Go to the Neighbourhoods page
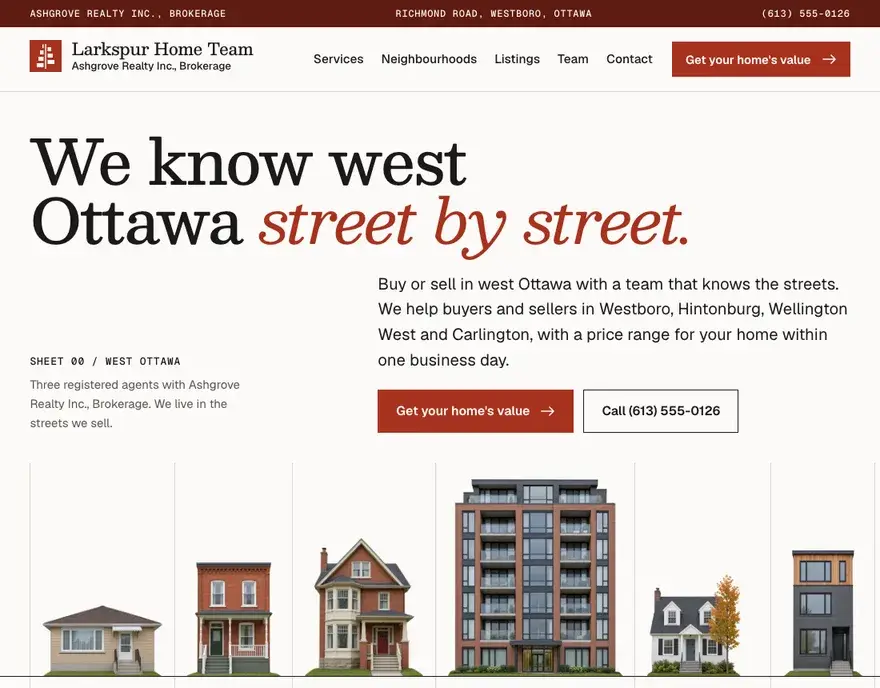The height and width of the screenshot is (688, 880). 429,59
